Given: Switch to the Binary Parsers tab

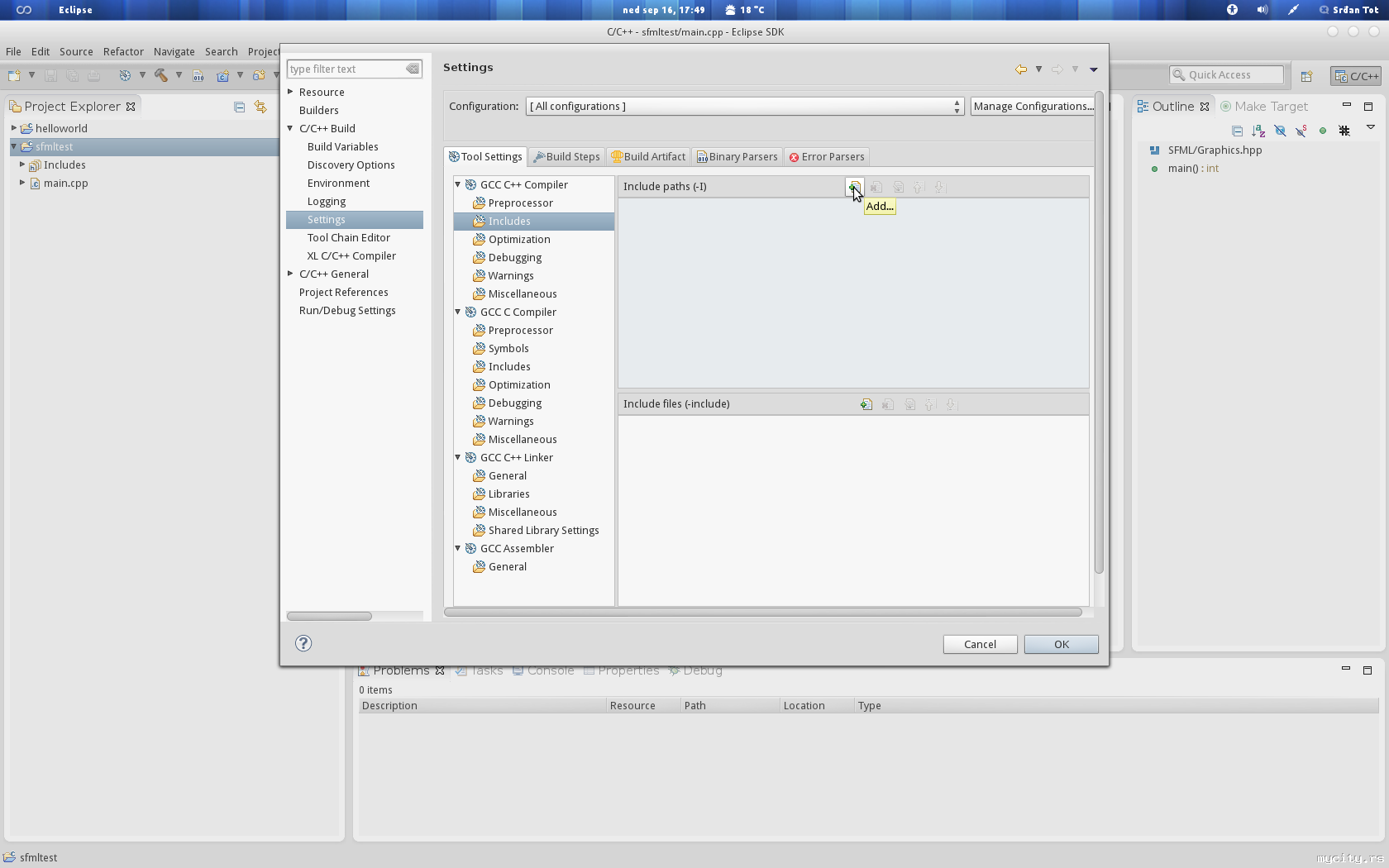Looking at the screenshot, I should pos(737,157).
